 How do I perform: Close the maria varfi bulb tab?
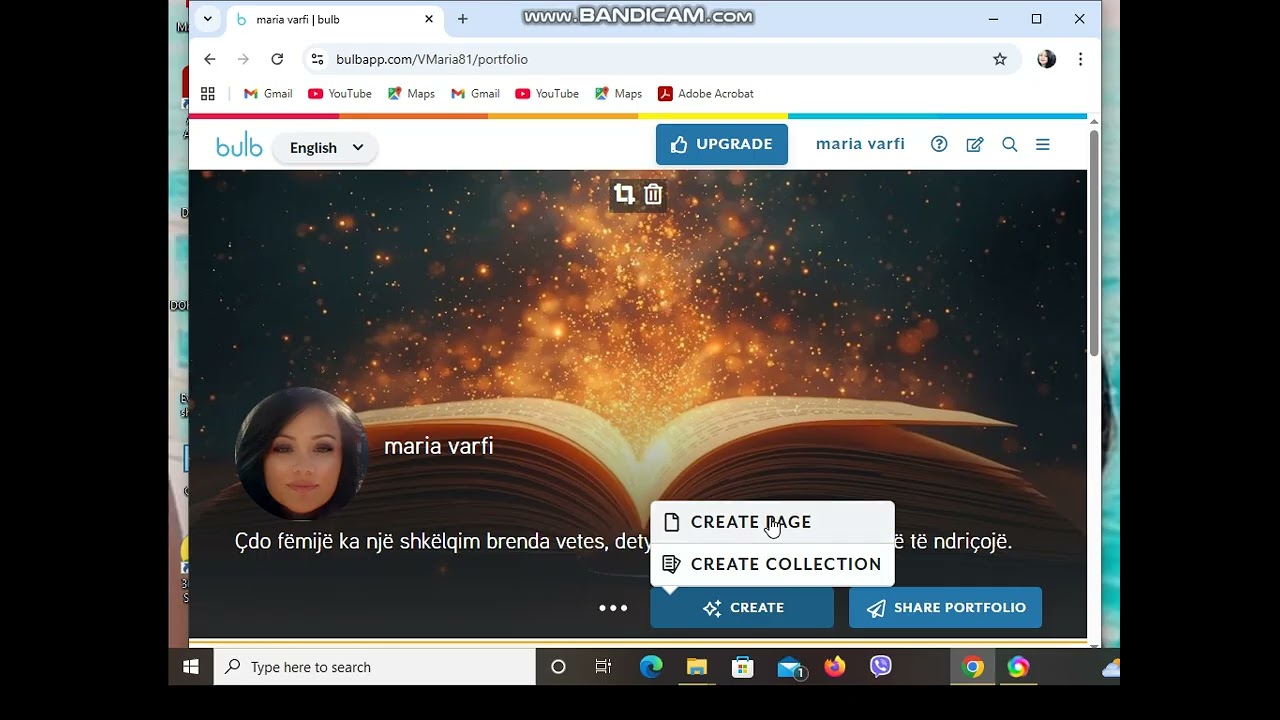pyautogui.click(x=429, y=18)
